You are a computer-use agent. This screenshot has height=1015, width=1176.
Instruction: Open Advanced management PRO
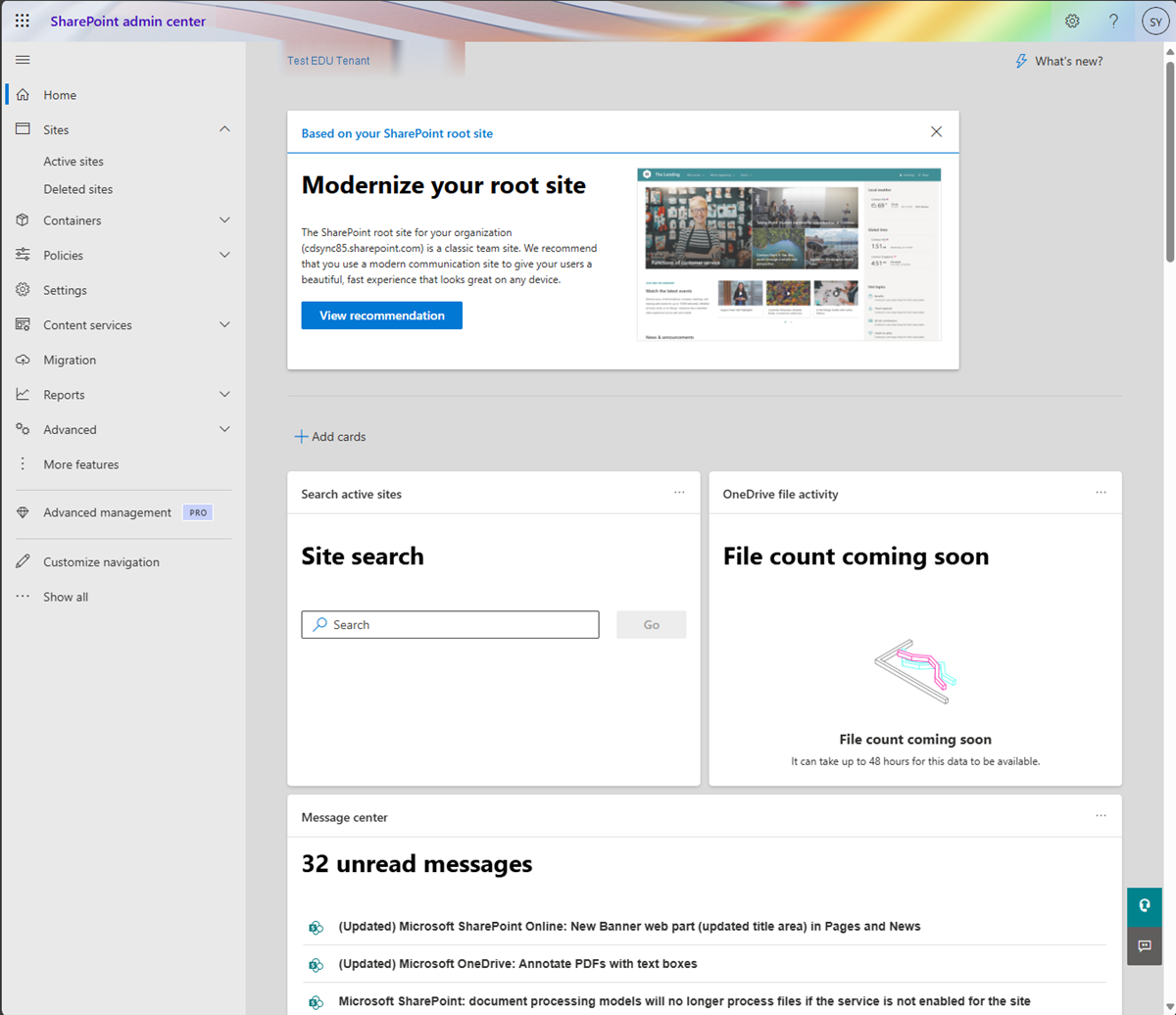pos(122,512)
